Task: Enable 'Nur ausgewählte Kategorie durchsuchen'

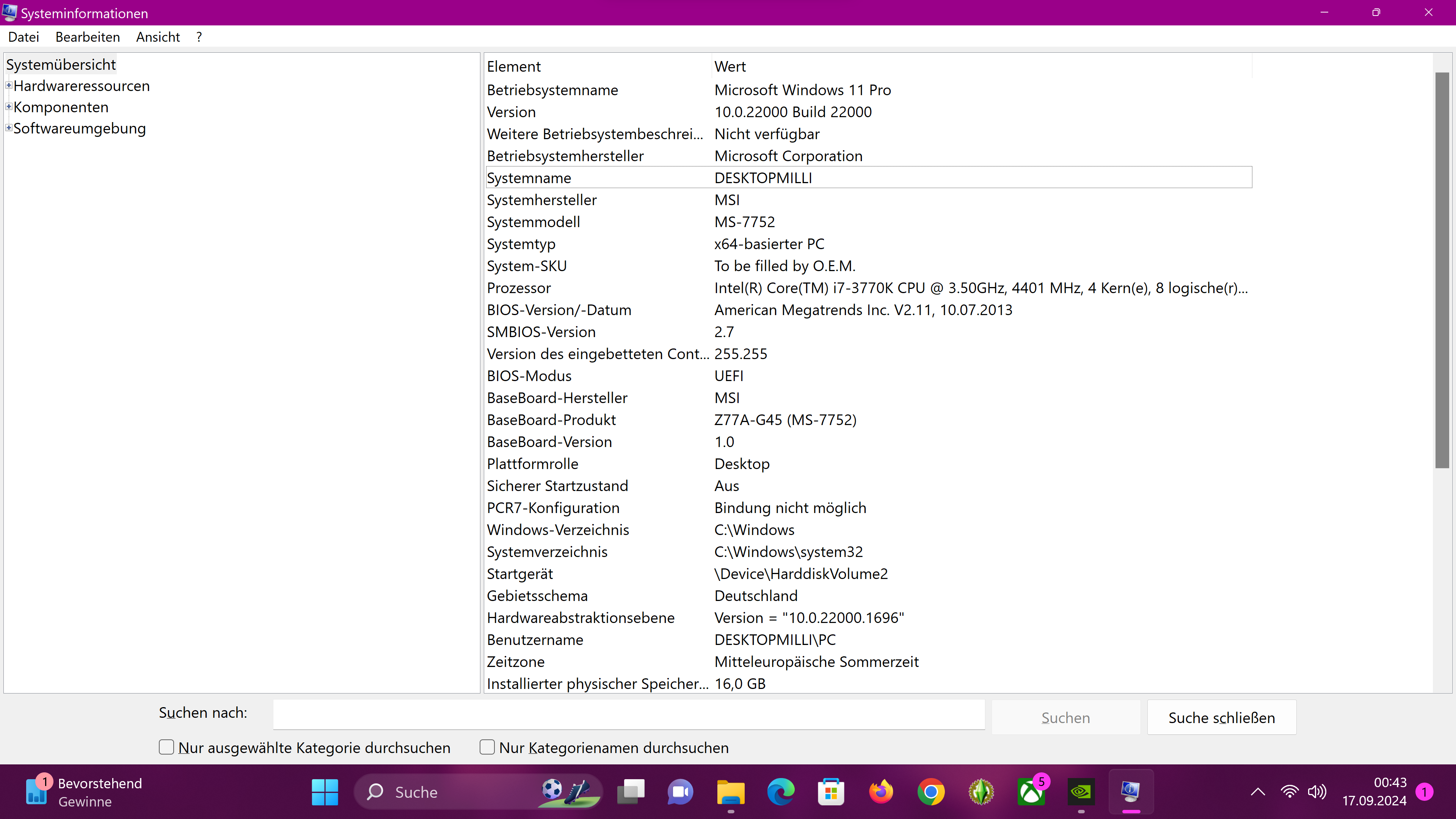Action: point(166,747)
